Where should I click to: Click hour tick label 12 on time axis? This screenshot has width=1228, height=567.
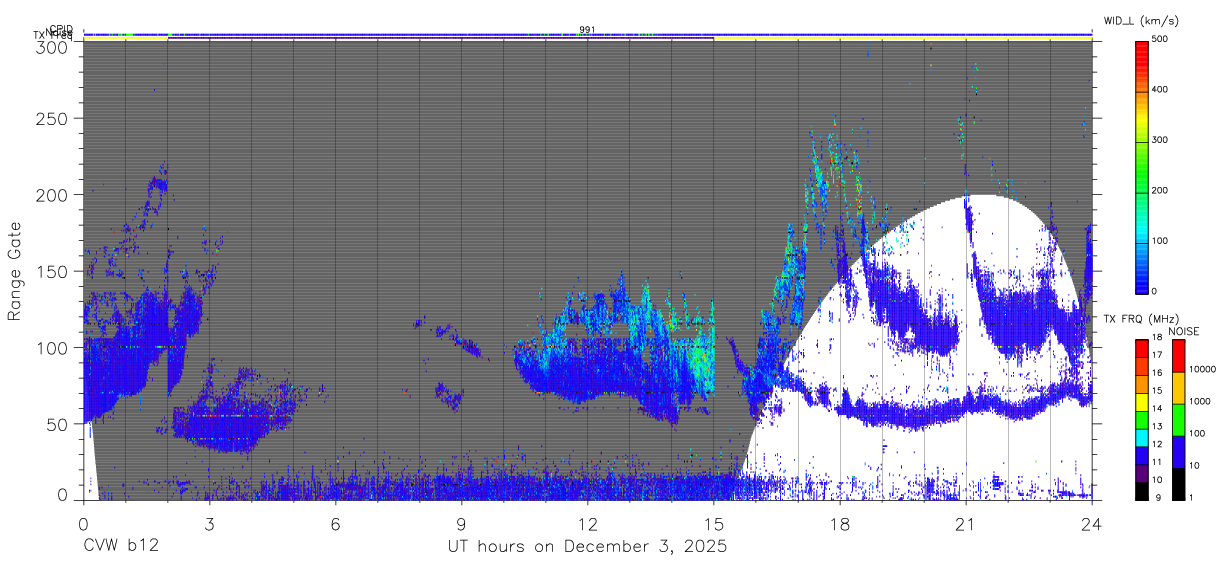coord(587,523)
